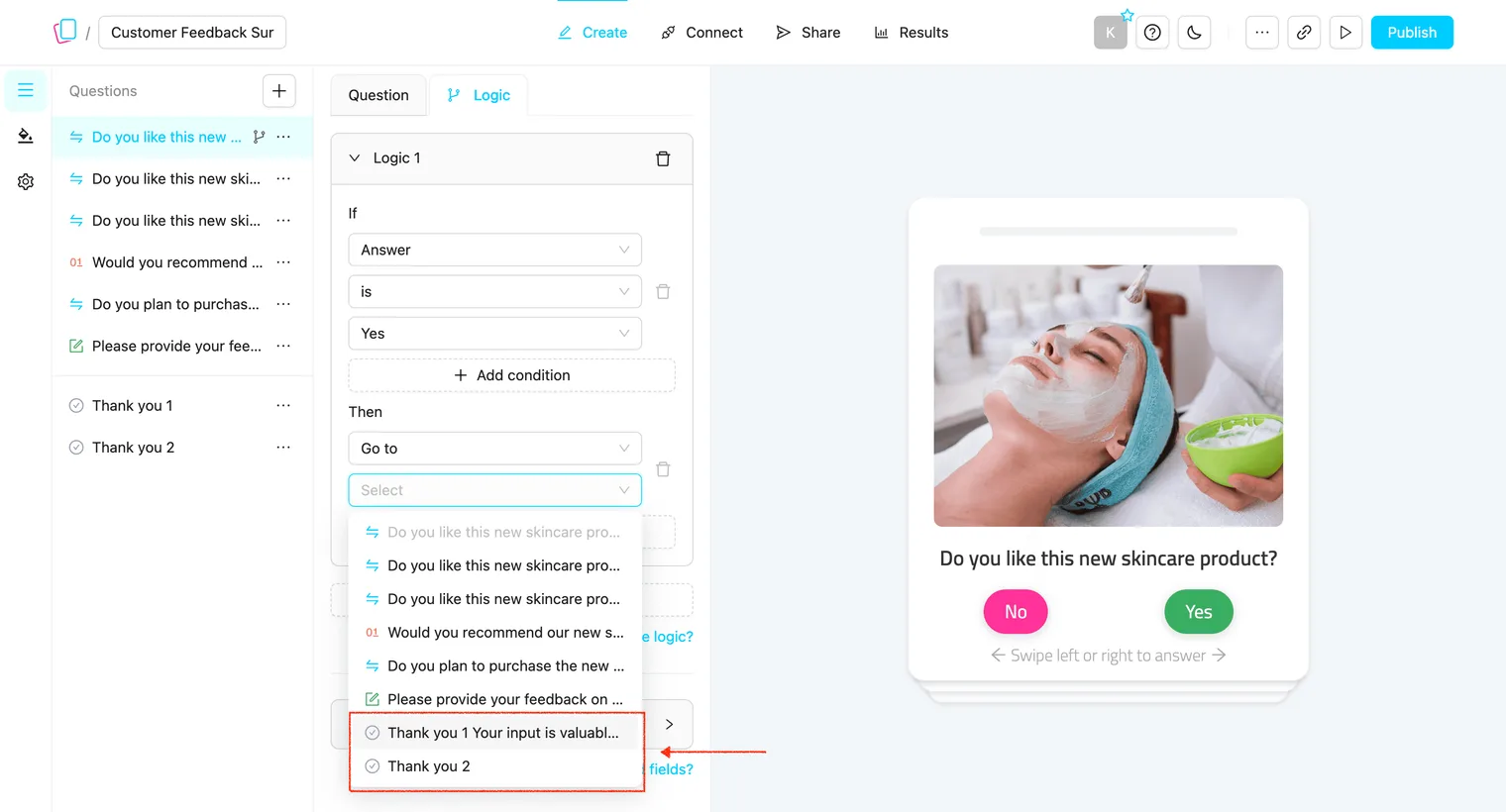The height and width of the screenshot is (812, 1506).
Task: Edit the survey title field
Action: pos(192,33)
